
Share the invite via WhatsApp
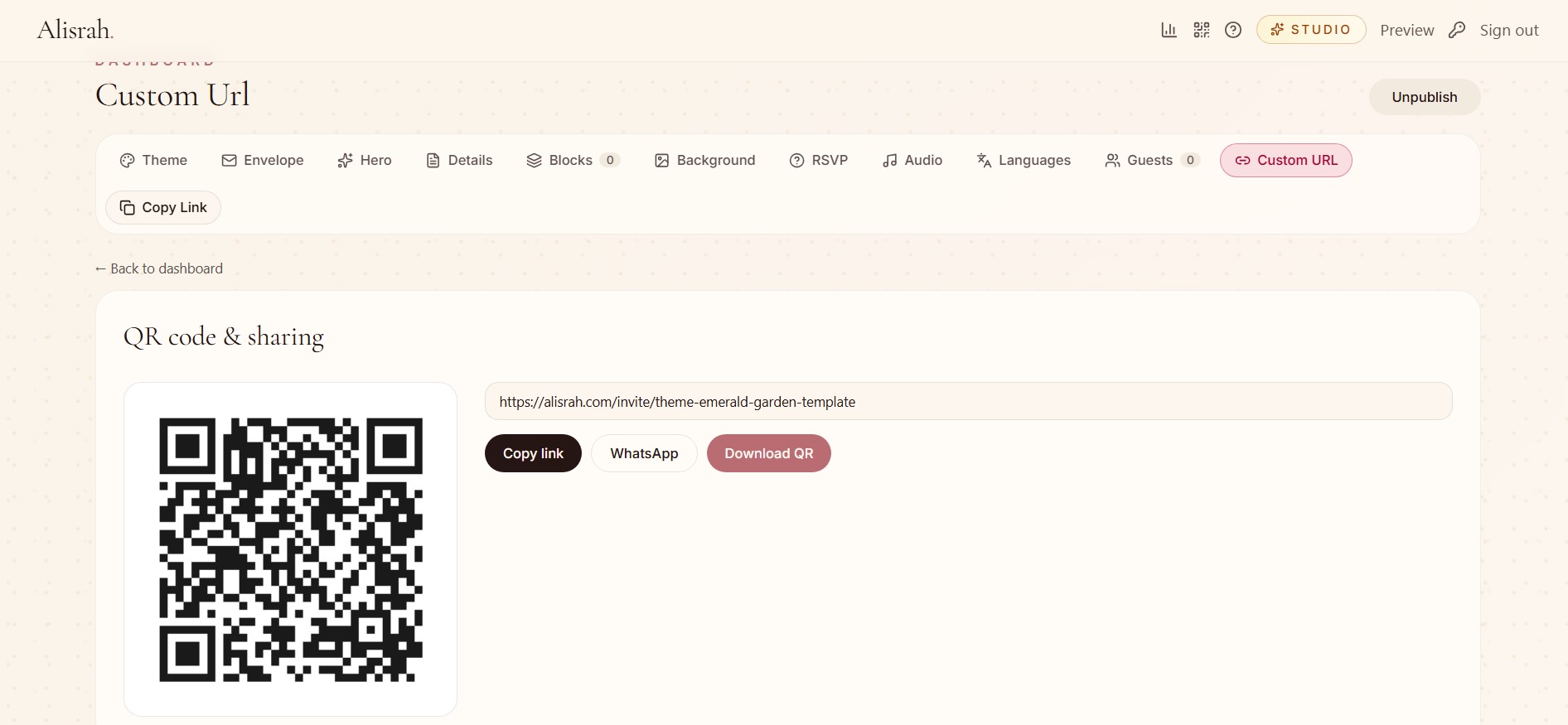pos(644,453)
